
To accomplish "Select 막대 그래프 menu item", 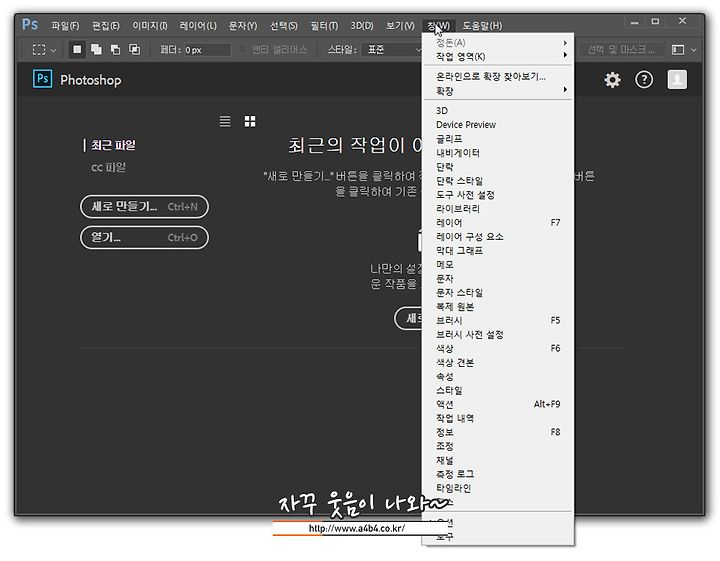I will tap(497, 250).
